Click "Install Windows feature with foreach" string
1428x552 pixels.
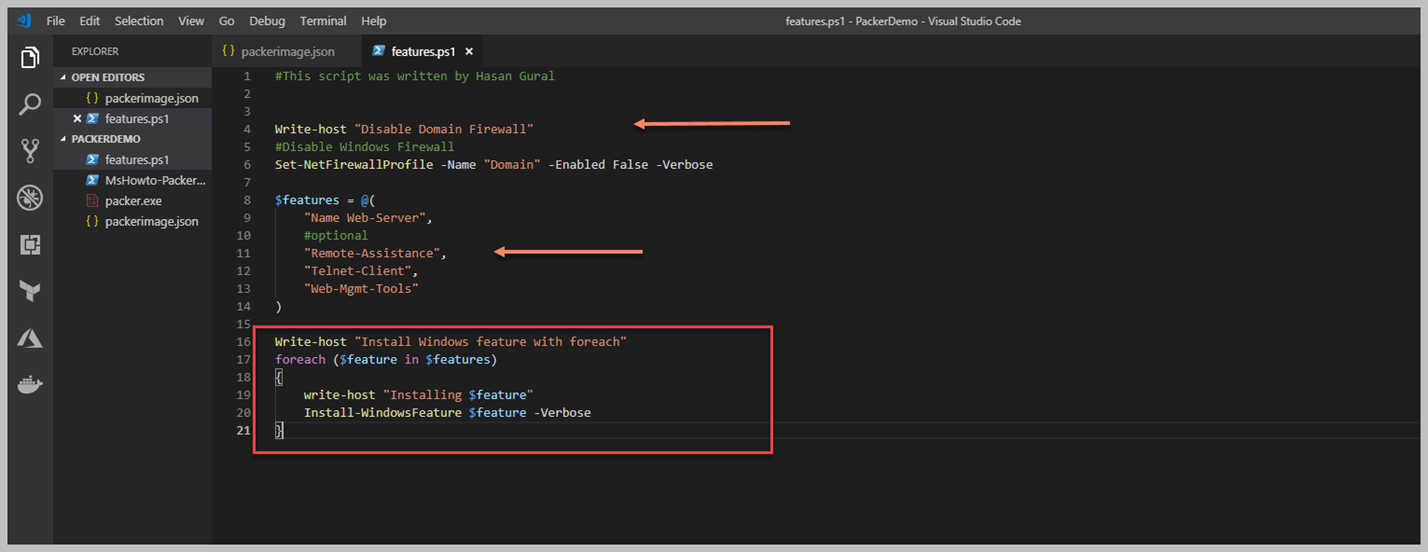click(x=490, y=342)
